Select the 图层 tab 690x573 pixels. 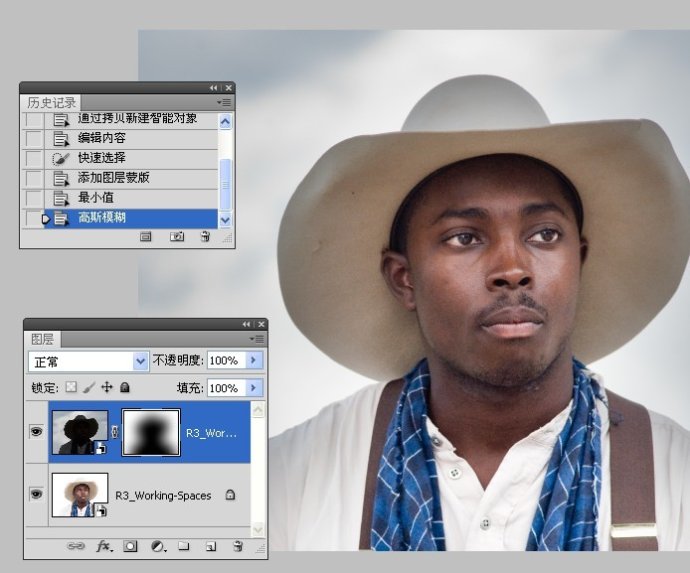(42, 339)
